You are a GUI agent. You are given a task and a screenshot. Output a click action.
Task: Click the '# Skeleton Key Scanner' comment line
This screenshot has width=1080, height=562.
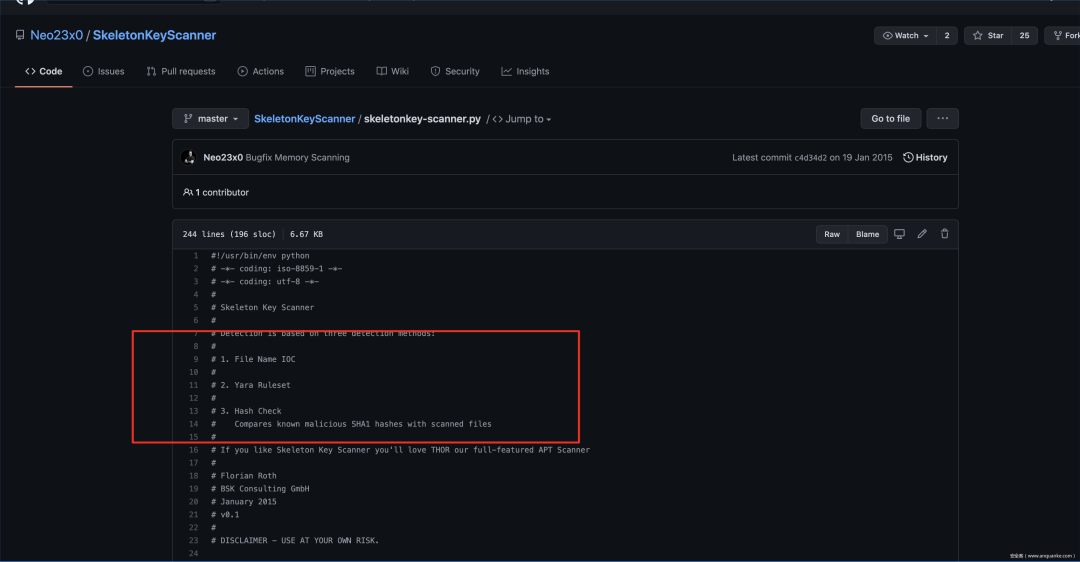click(262, 308)
